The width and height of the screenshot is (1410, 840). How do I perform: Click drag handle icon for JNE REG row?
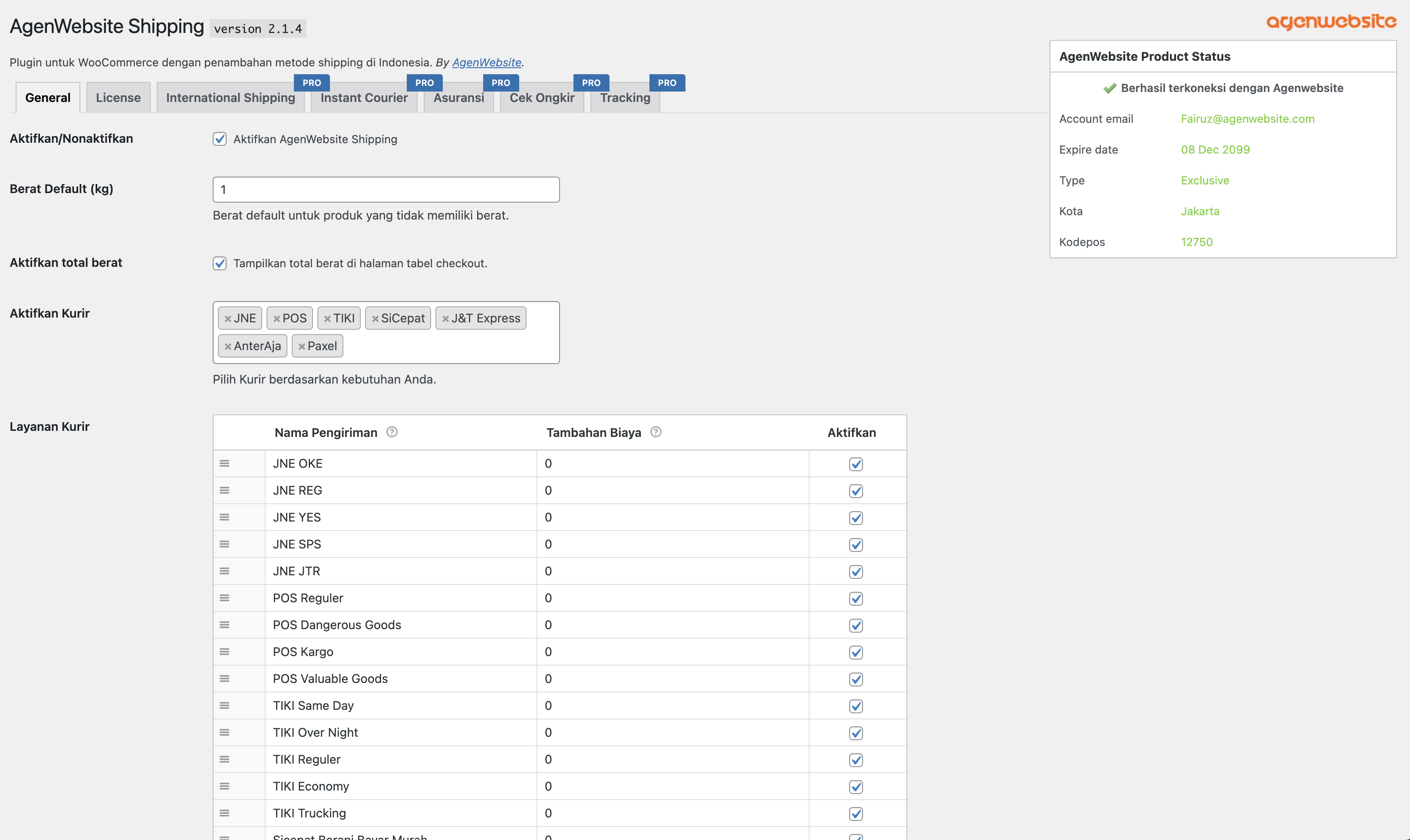[224, 490]
